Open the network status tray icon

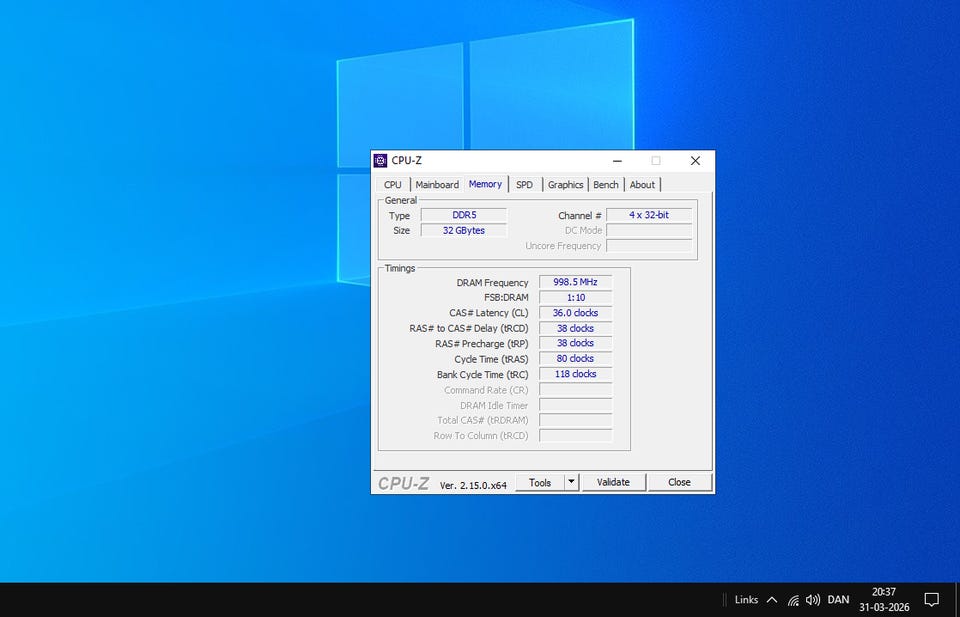click(x=793, y=600)
